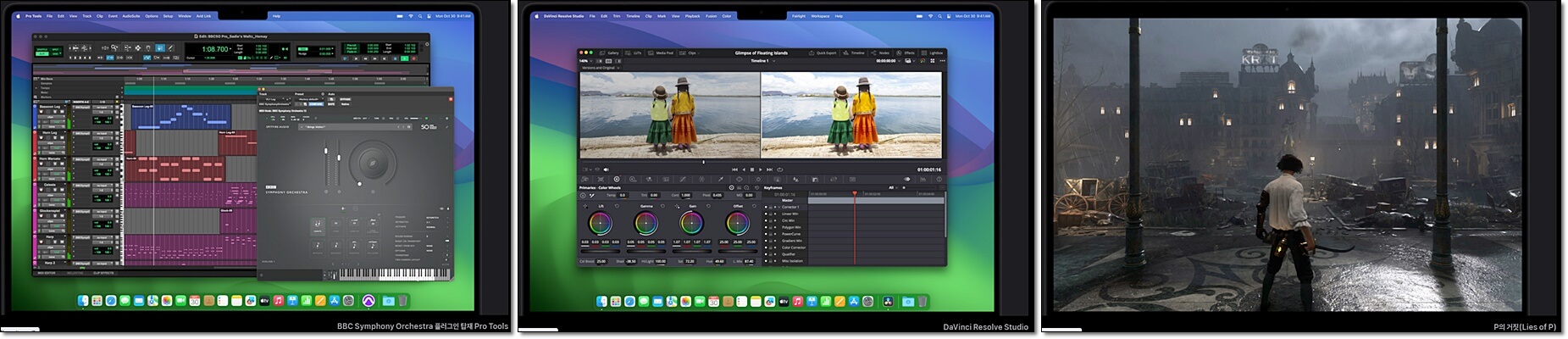Click Quick Export in DaVinci Resolve toolbar
Viewport: 1568px width, 339px height.
click(823, 53)
